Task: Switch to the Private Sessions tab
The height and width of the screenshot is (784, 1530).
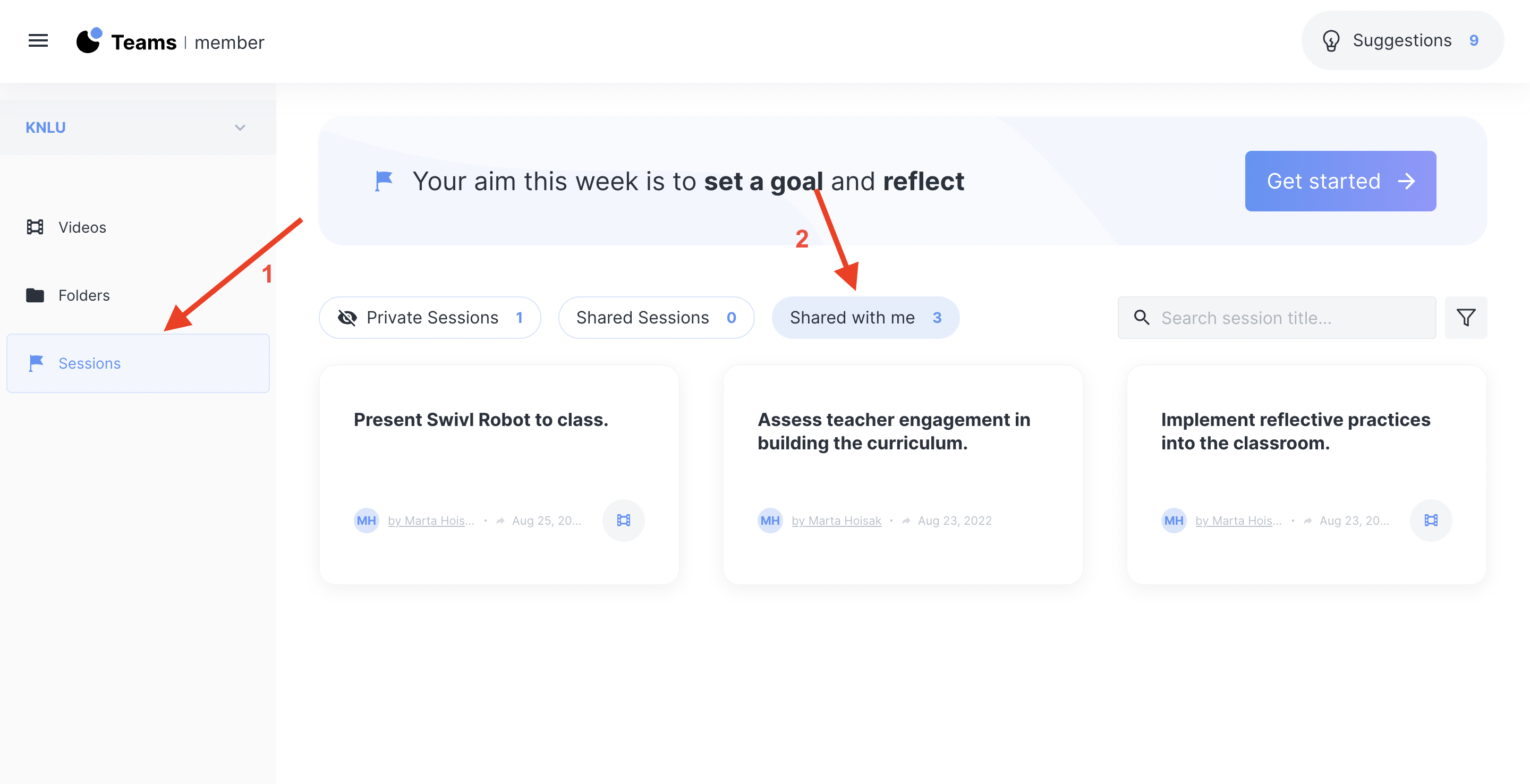Action: tap(429, 318)
